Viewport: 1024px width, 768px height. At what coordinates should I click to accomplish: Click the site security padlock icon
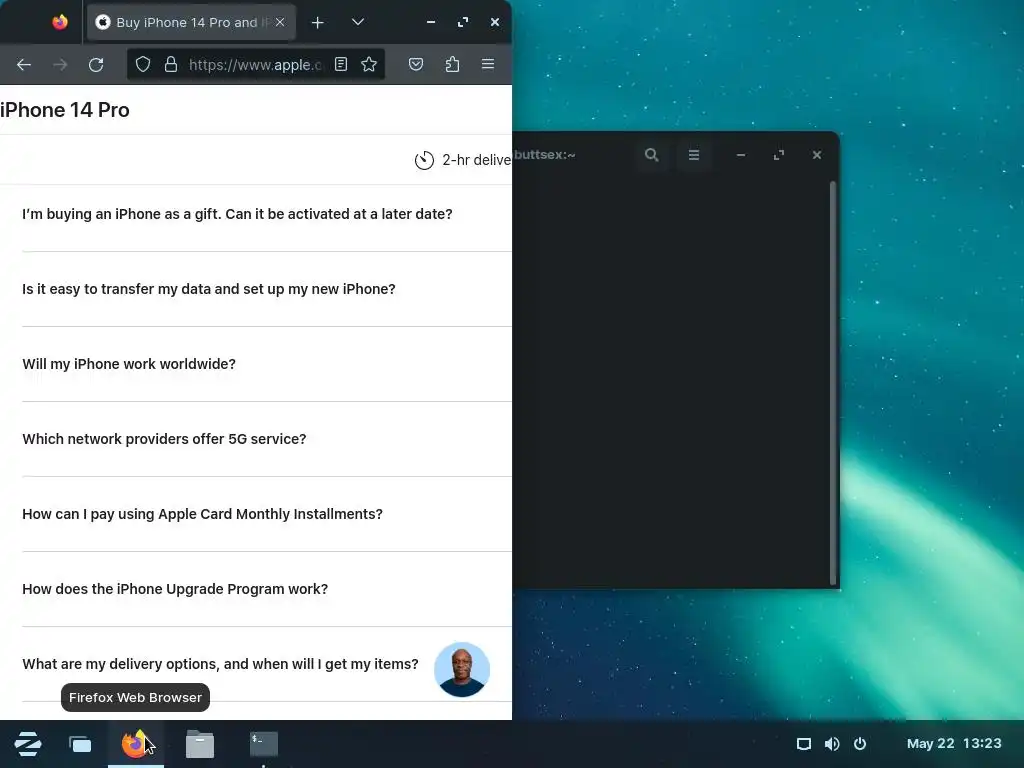171,64
